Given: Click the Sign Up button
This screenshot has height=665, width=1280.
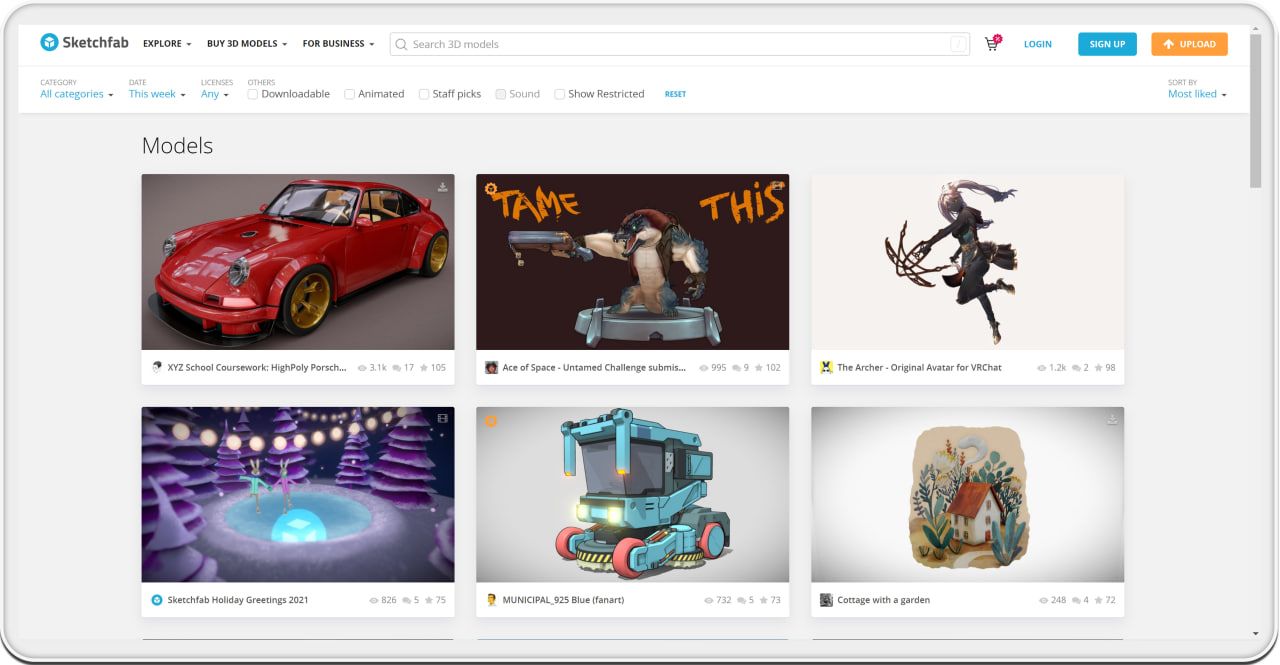Looking at the screenshot, I should pyautogui.click(x=1106, y=44).
